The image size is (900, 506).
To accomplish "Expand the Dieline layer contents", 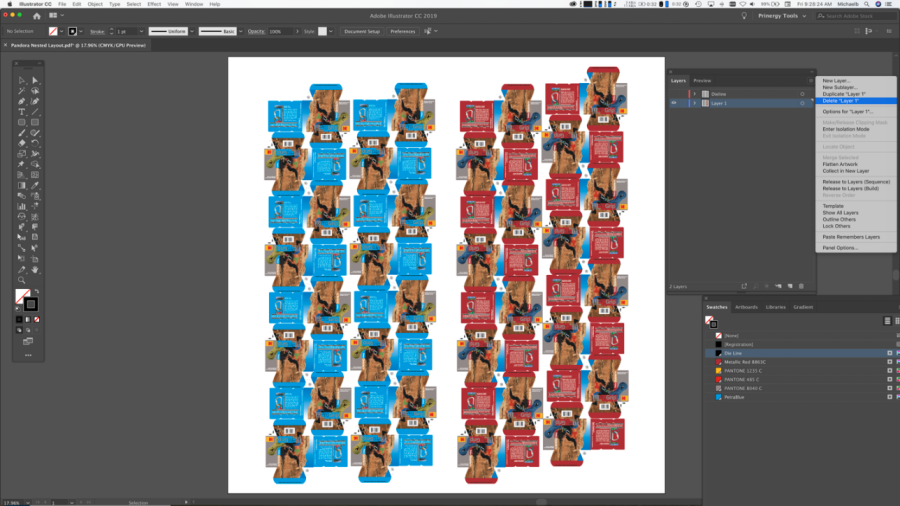I will click(x=695, y=94).
